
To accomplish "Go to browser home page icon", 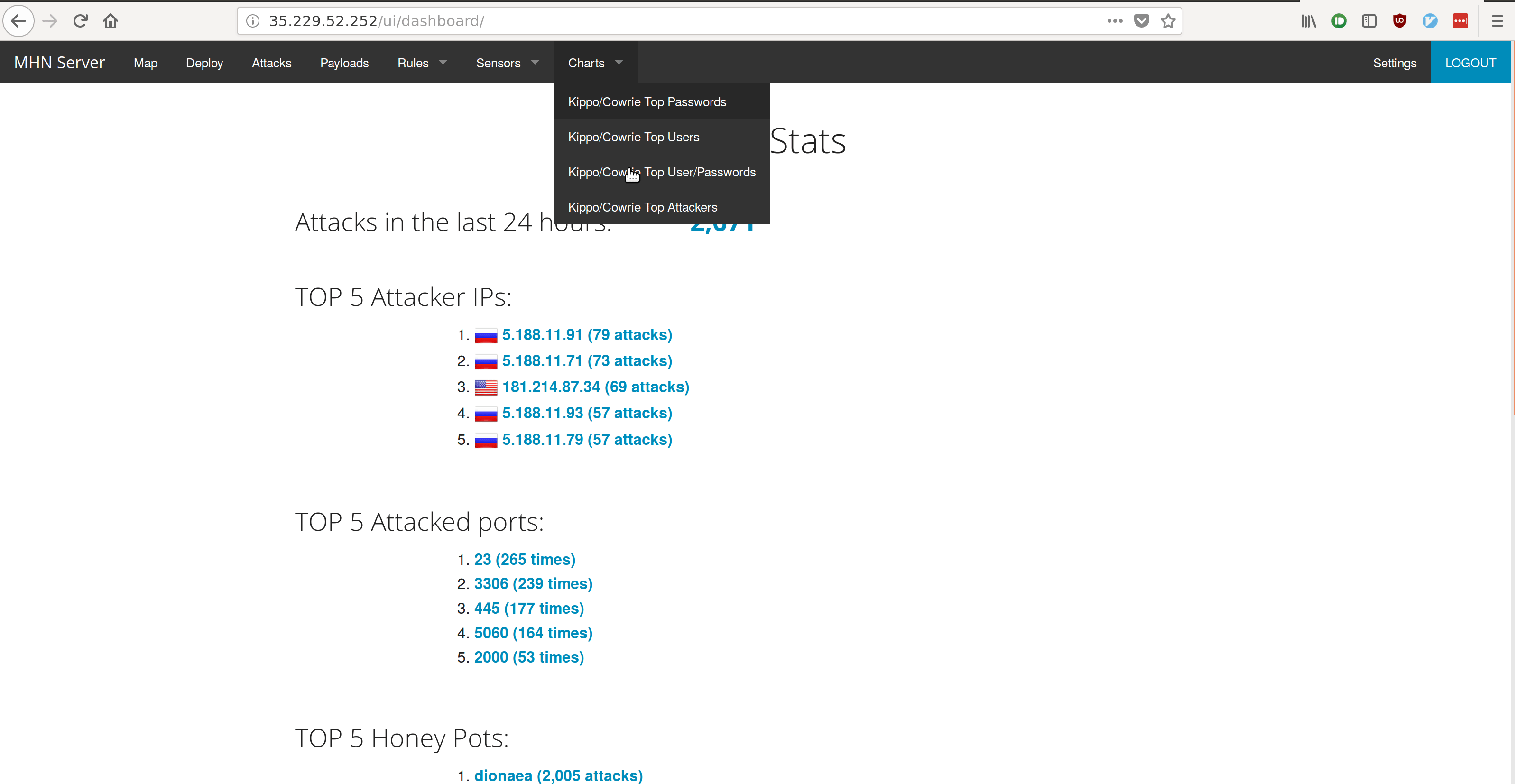I will [111, 21].
